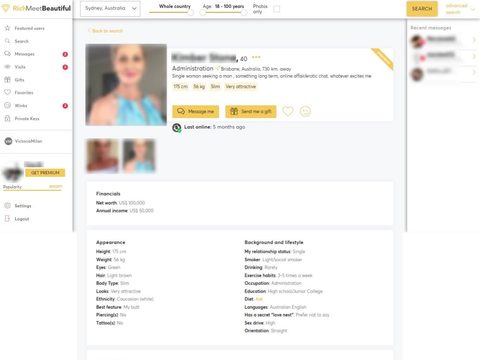Click the GET PREMIUM button
The width and height of the screenshot is (480, 360).
[45, 173]
